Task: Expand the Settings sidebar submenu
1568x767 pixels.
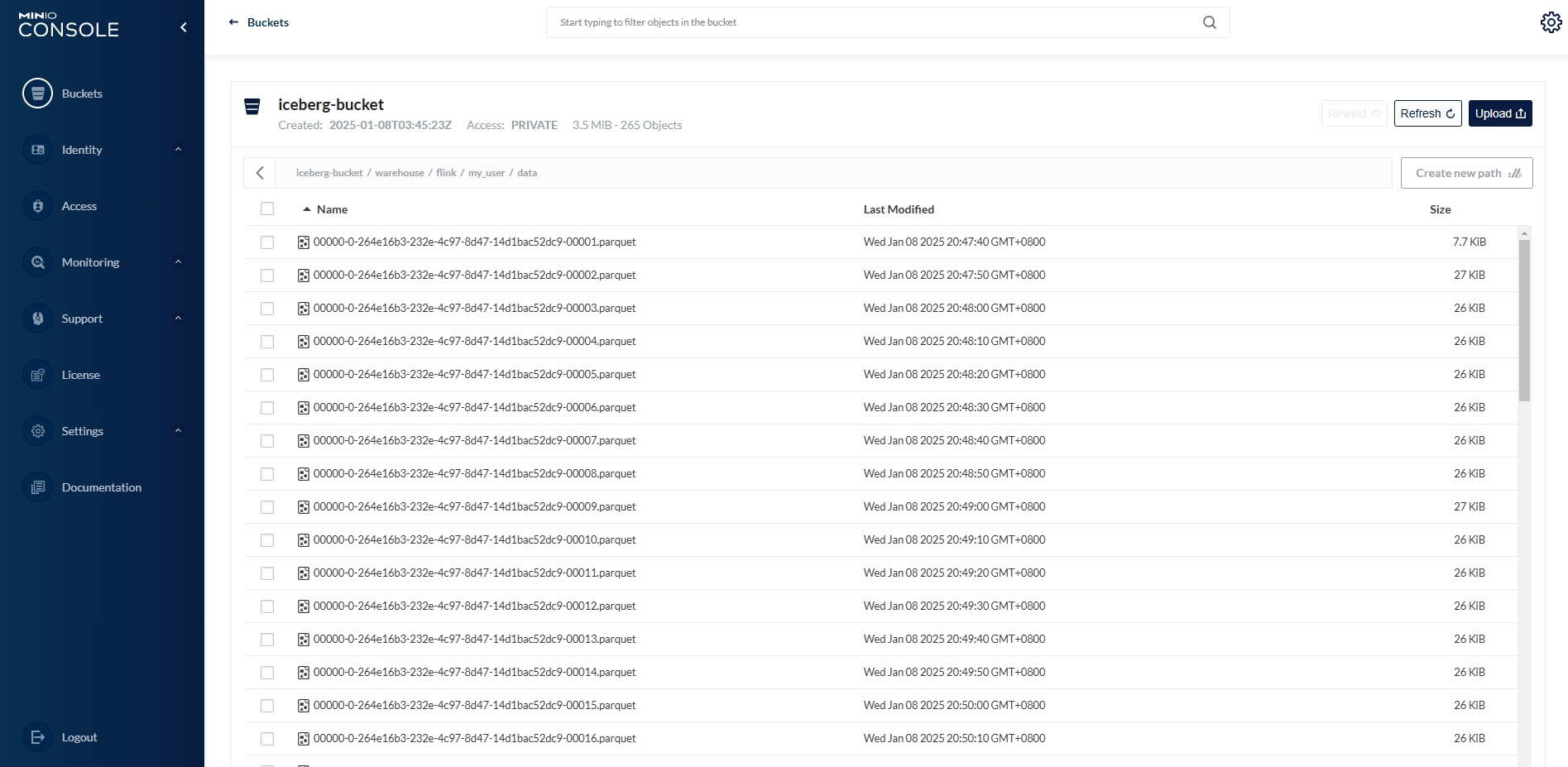Action: point(178,431)
